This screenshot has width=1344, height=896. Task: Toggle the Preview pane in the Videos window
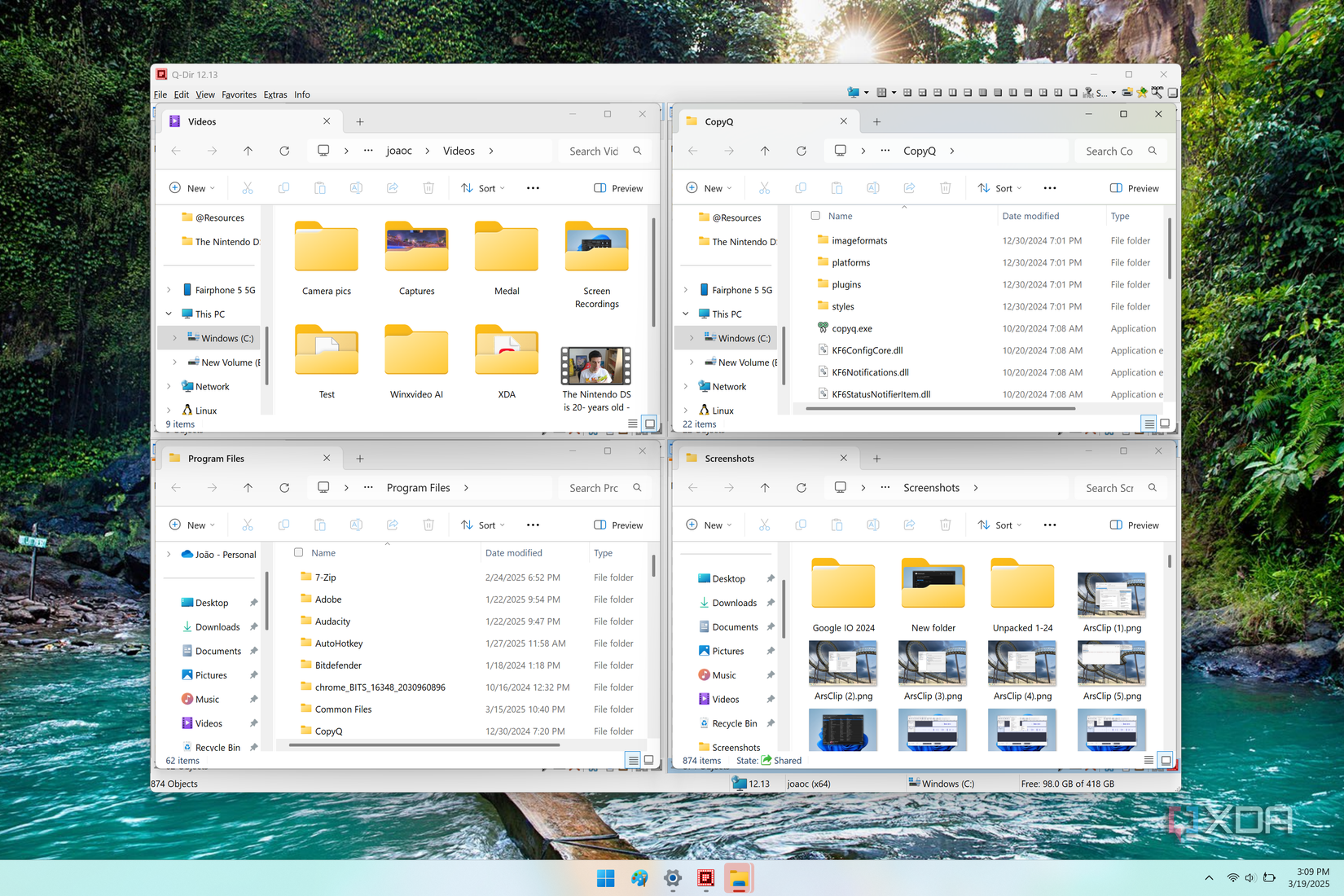(617, 187)
